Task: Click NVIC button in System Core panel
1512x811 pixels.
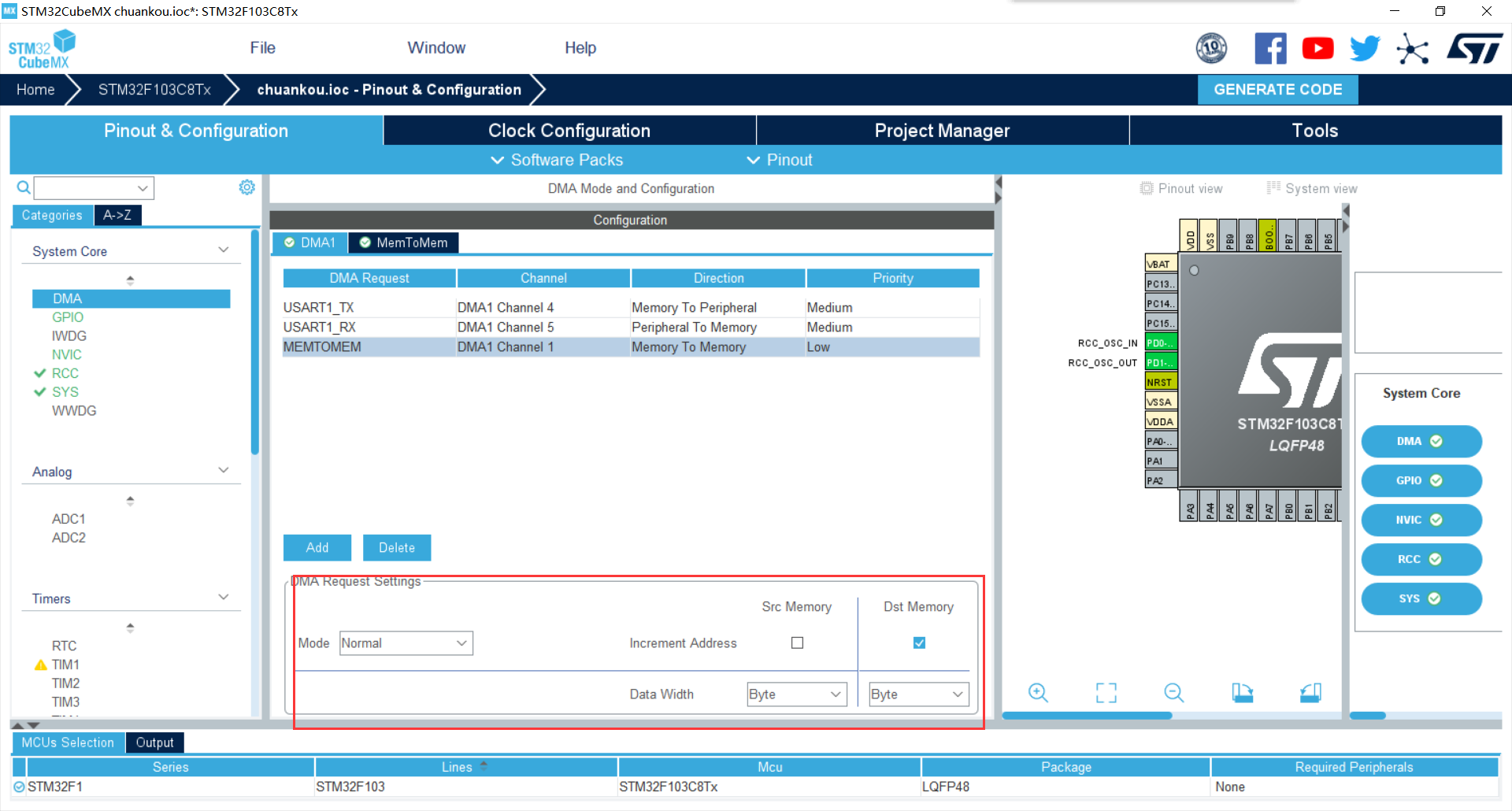Action: click(x=1421, y=520)
